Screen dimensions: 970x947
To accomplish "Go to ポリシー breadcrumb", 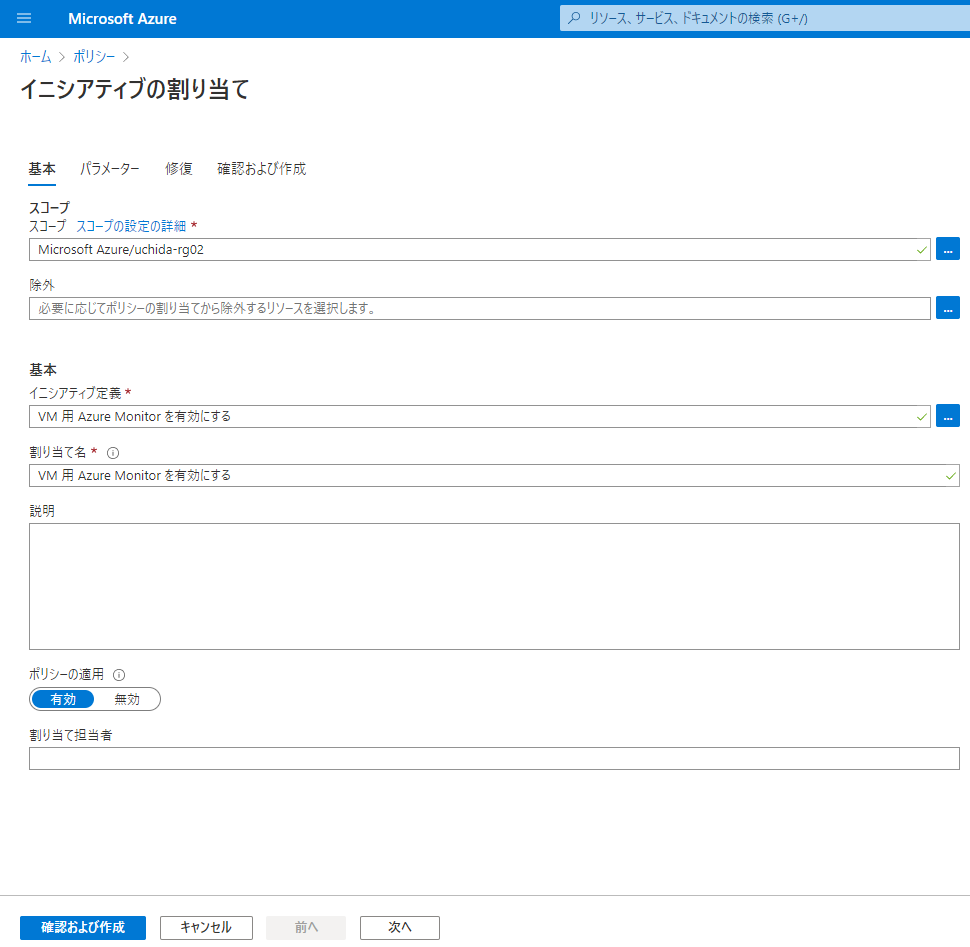I will 94,57.
